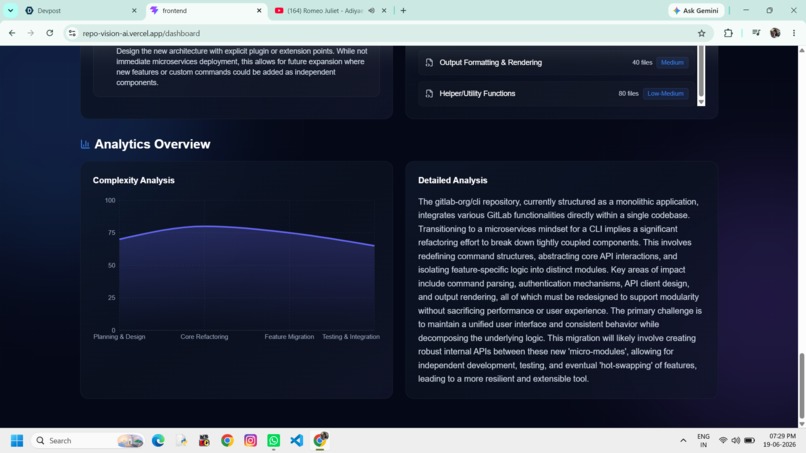The height and width of the screenshot is (453, 806).
Task: Check the battery status icon
Action: click(749, 441)
